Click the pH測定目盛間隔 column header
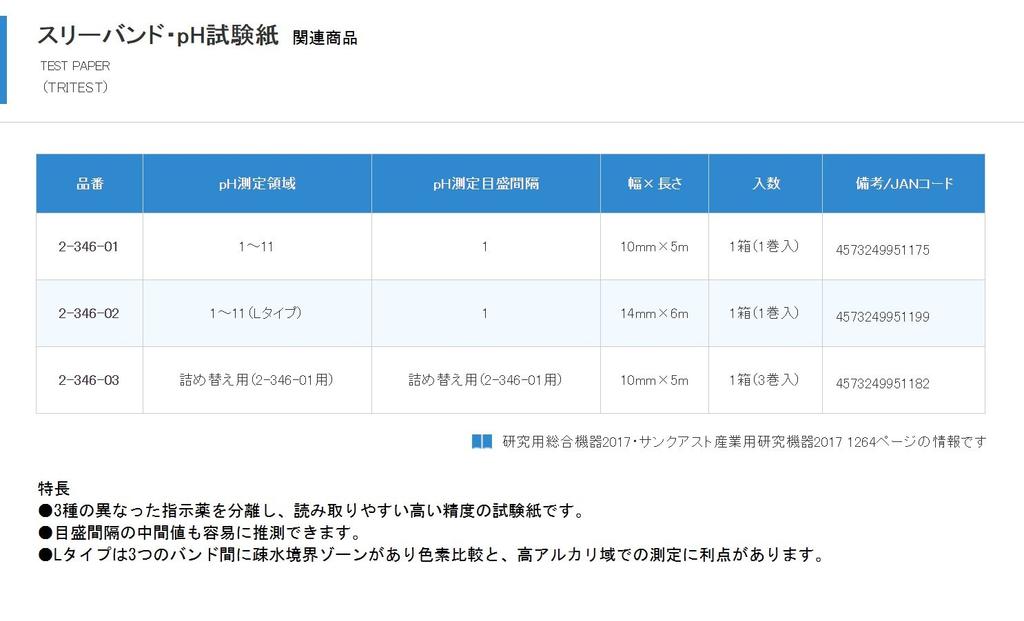 pos(485,184)
